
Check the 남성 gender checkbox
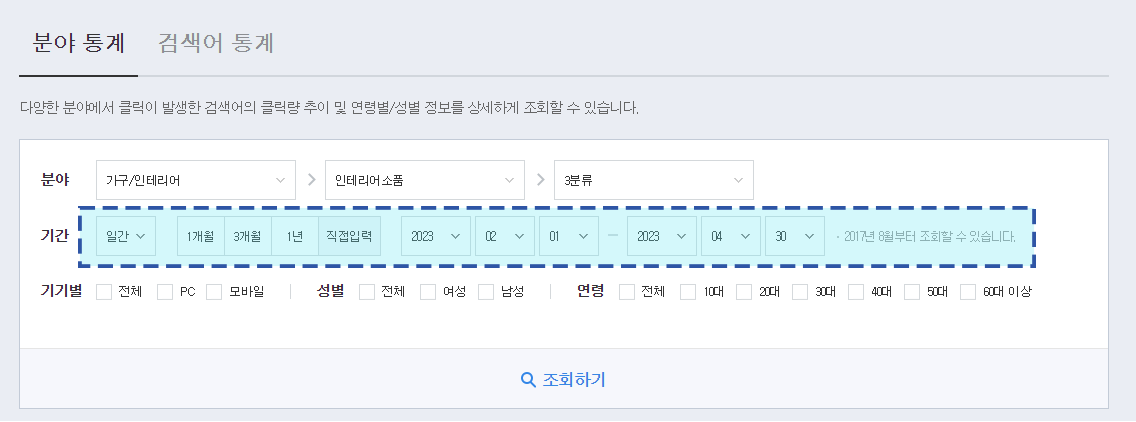tap(486, 292)
